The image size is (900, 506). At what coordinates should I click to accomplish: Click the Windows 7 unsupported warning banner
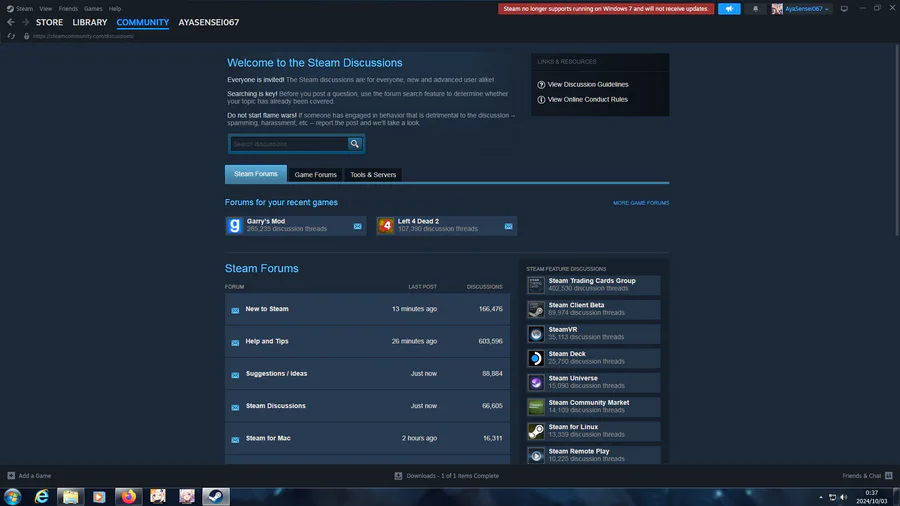click(x=606, y=9)
